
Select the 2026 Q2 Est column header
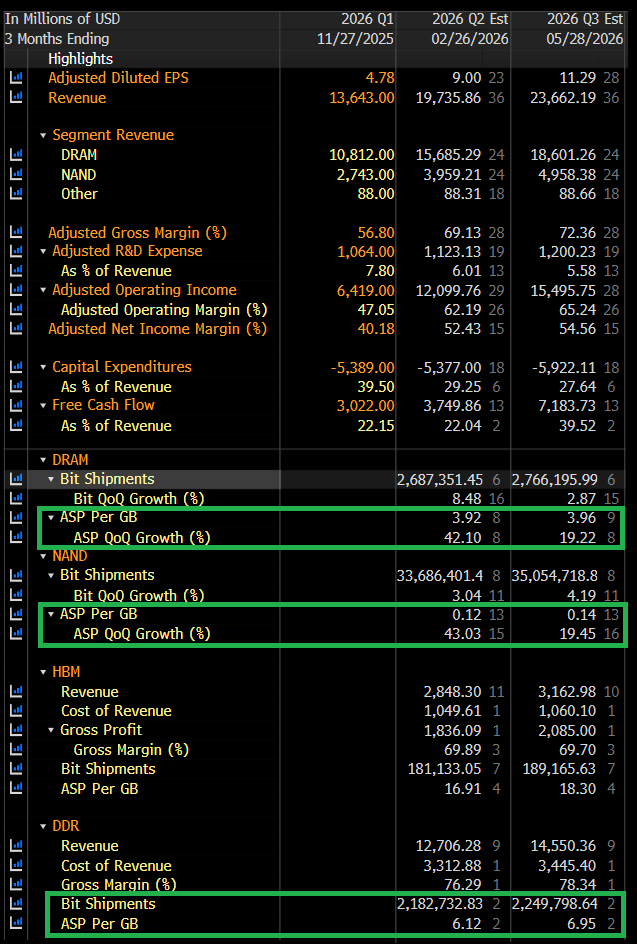(470, 19)
